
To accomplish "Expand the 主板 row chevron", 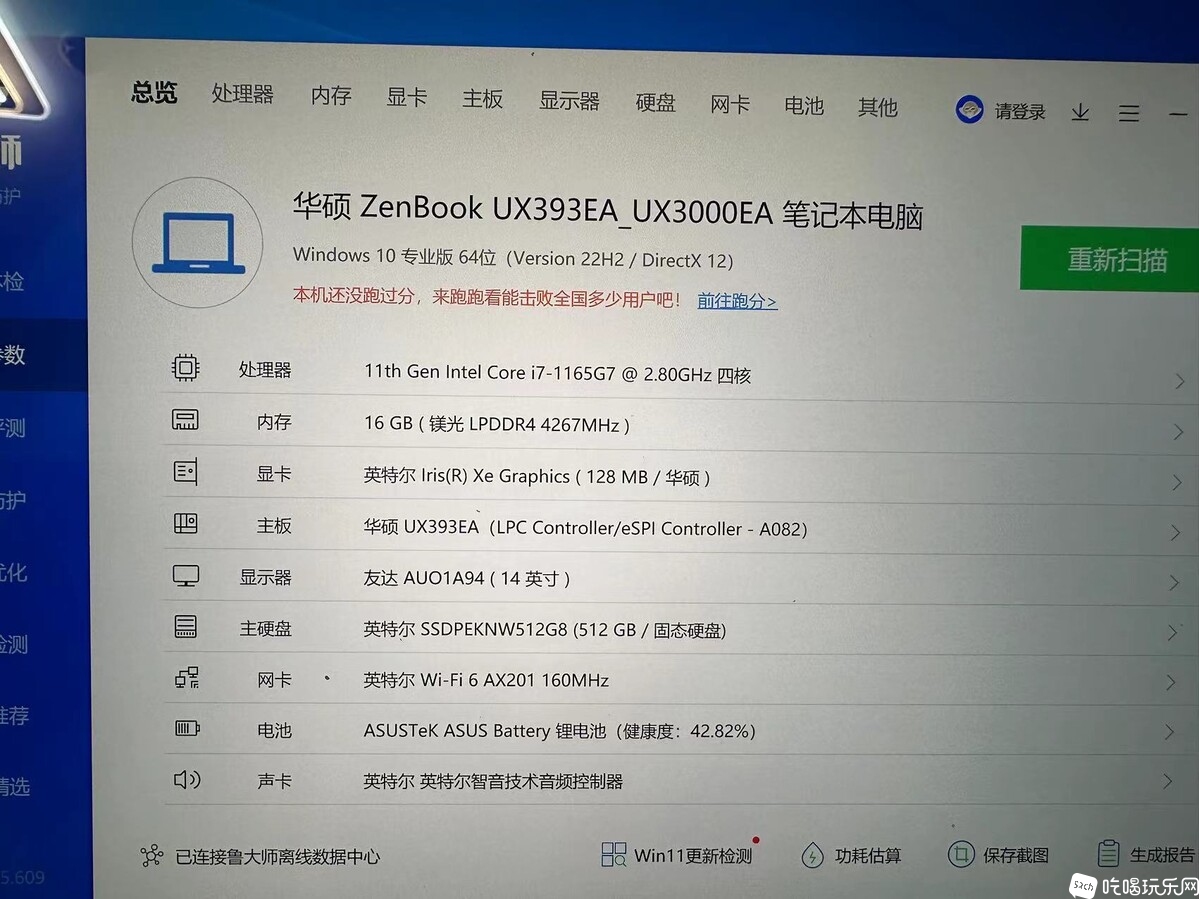I will point(1176,533).
